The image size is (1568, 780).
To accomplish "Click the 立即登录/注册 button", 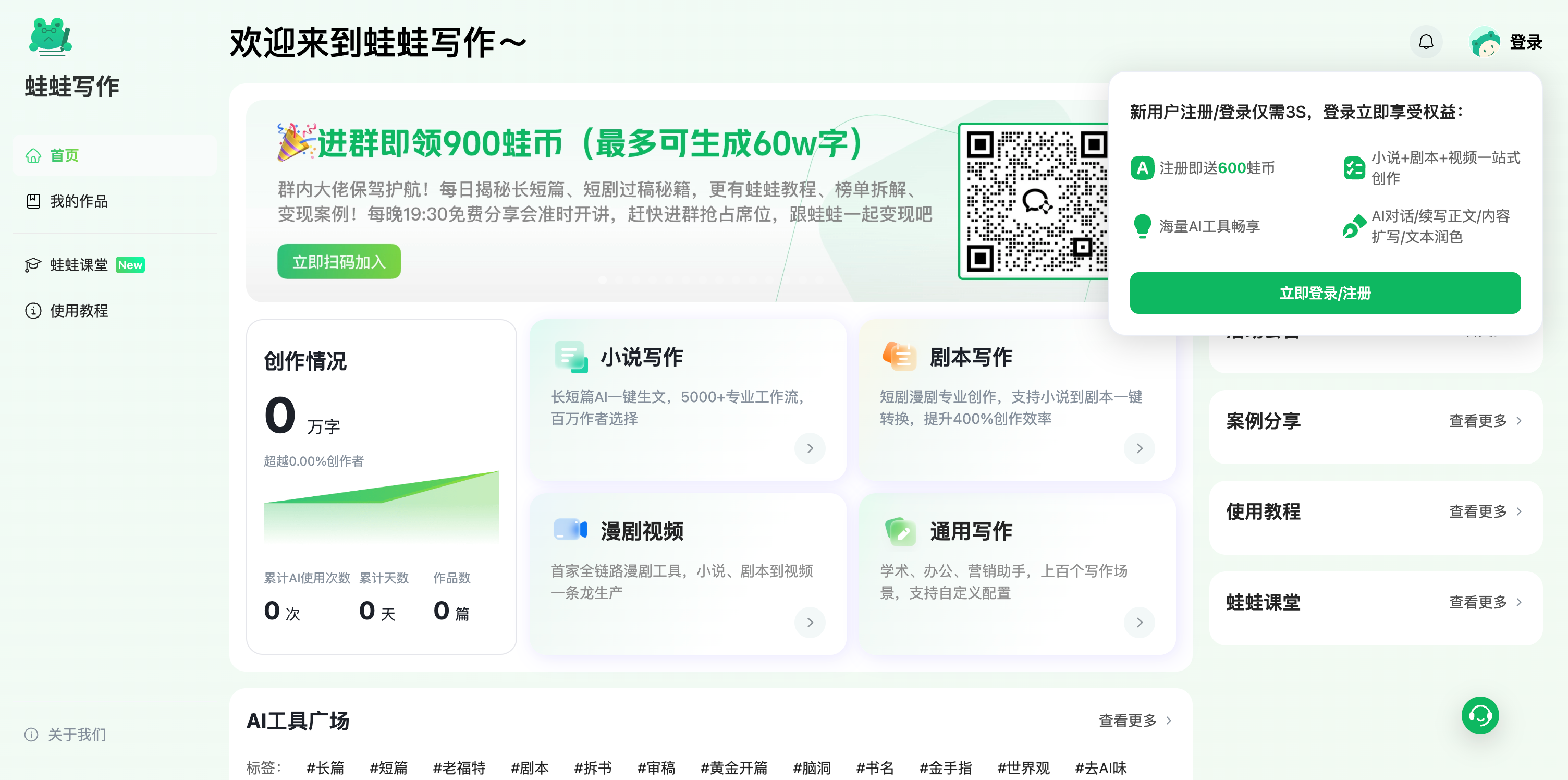I will [1325, 293].
